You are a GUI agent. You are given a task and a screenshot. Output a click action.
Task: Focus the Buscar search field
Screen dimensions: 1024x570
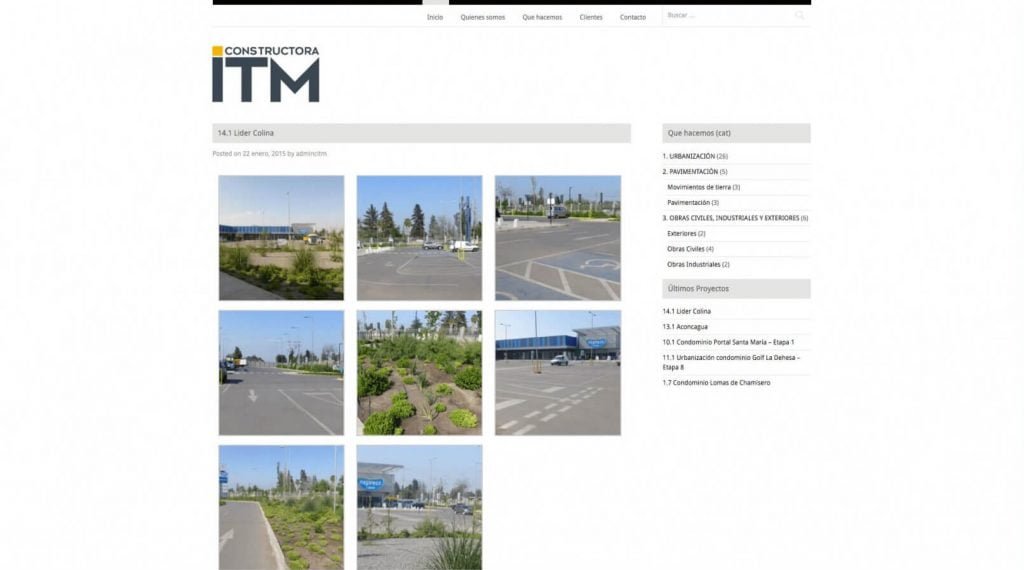727,16
